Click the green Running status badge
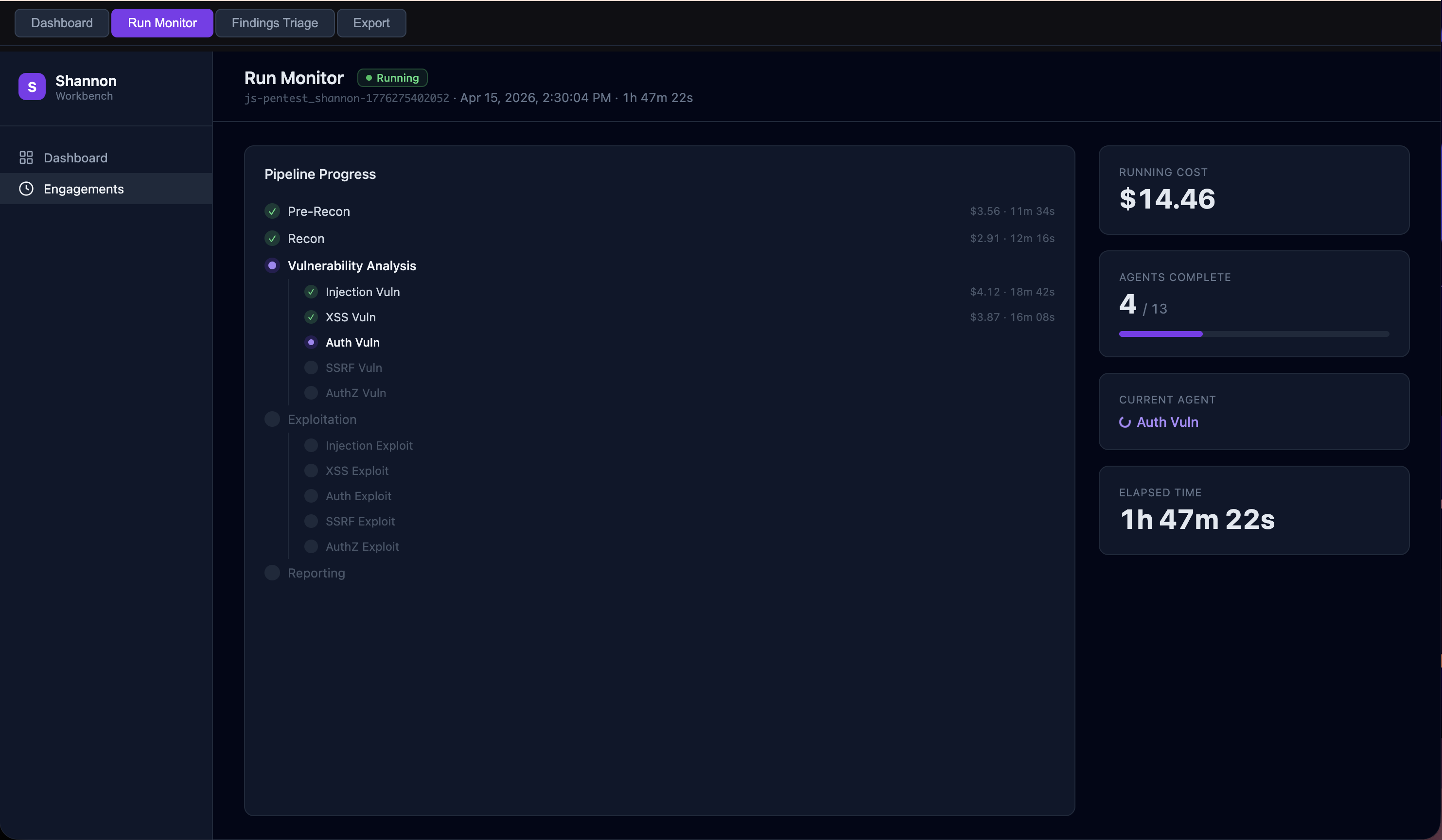Viewport: 1442px width, 840px height. point(392,78)
